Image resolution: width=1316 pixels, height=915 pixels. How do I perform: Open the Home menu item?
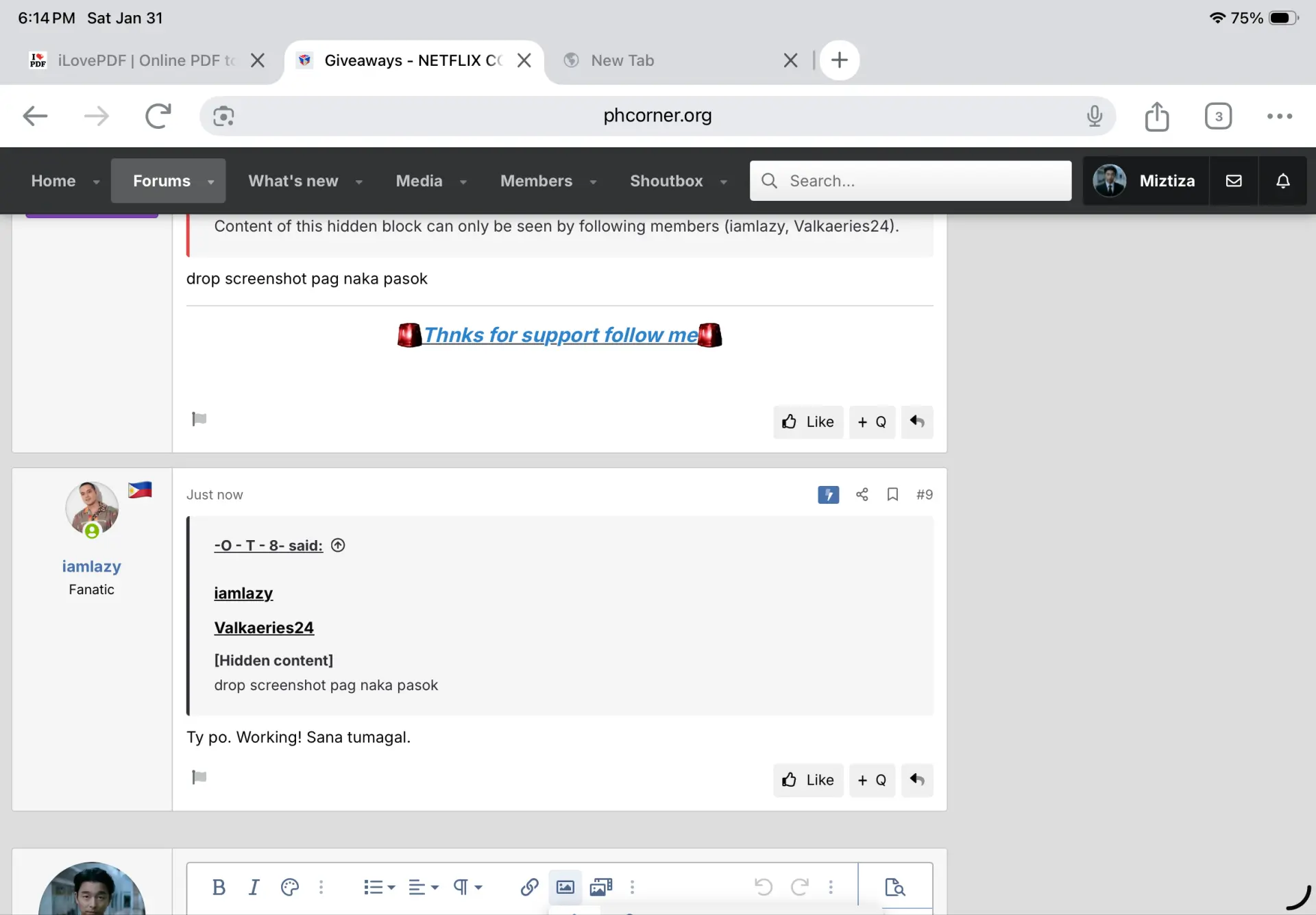53,181
